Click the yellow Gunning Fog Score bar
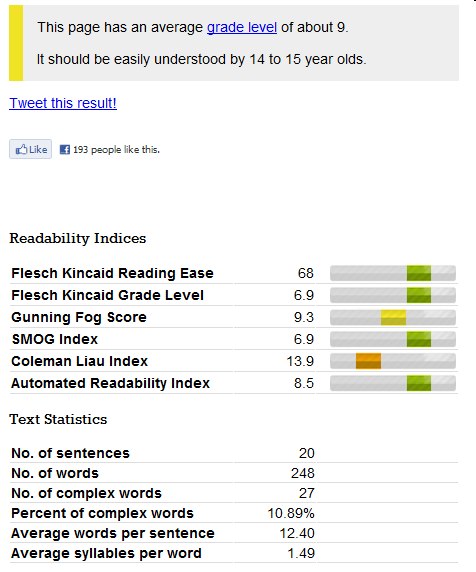The height and width of the screenshot is (572, 476). coord(394,317)
